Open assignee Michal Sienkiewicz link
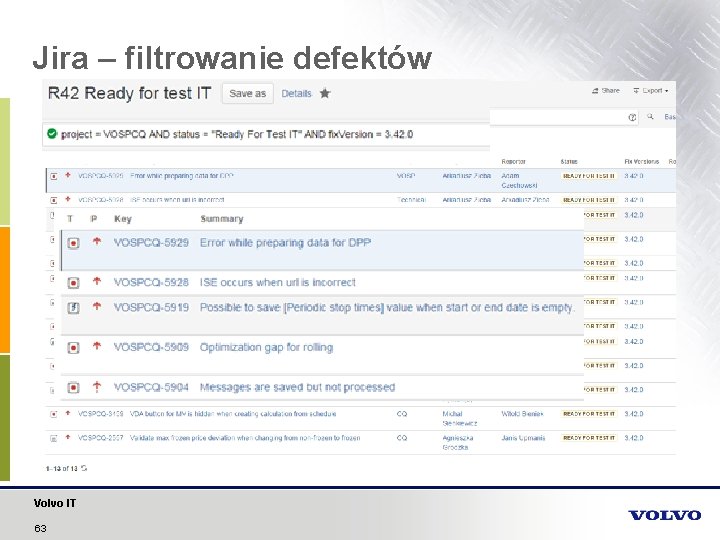 point(460,418)
